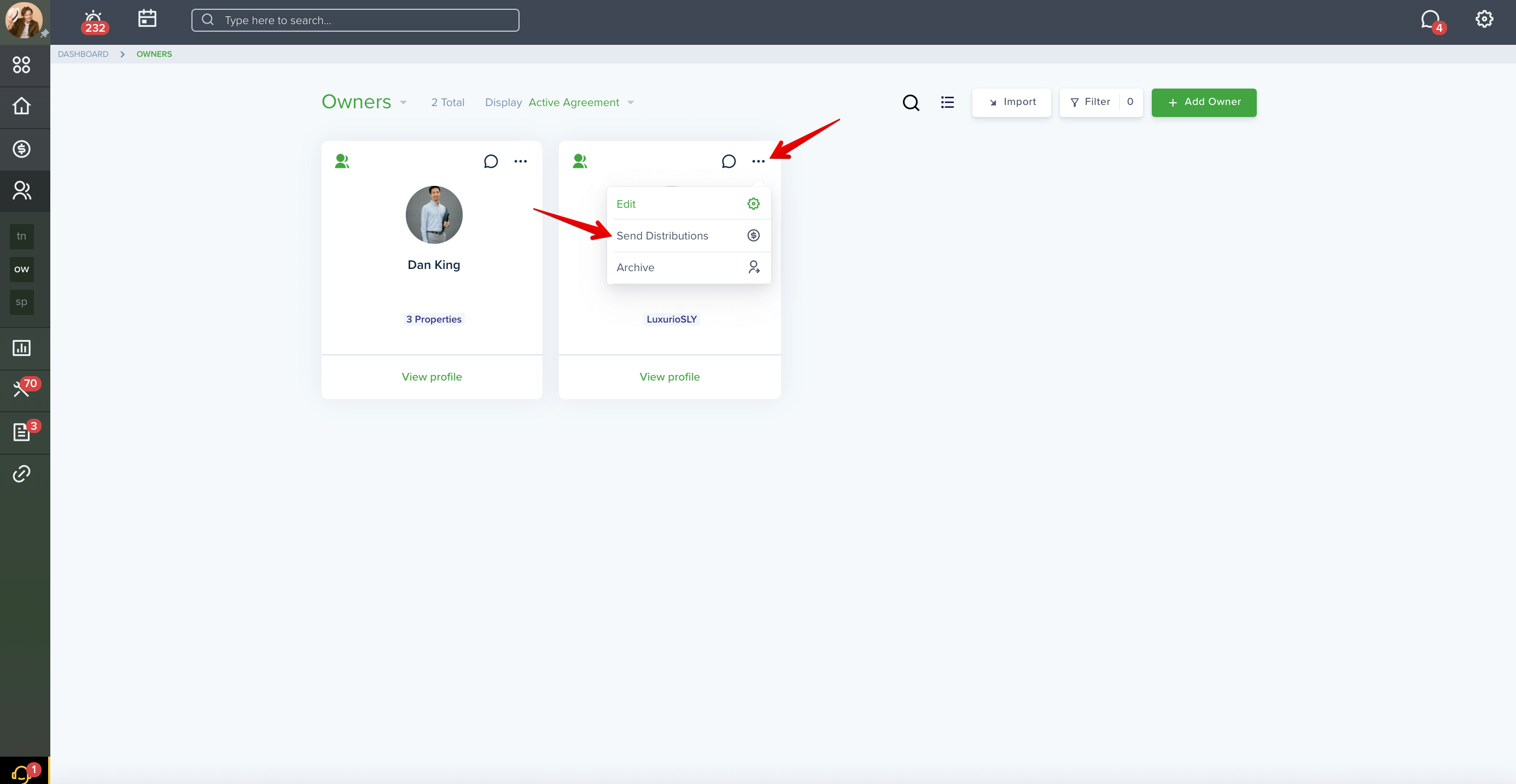Click the global search field
Viewport: 1516px width, 784px height.
(355, 20)
